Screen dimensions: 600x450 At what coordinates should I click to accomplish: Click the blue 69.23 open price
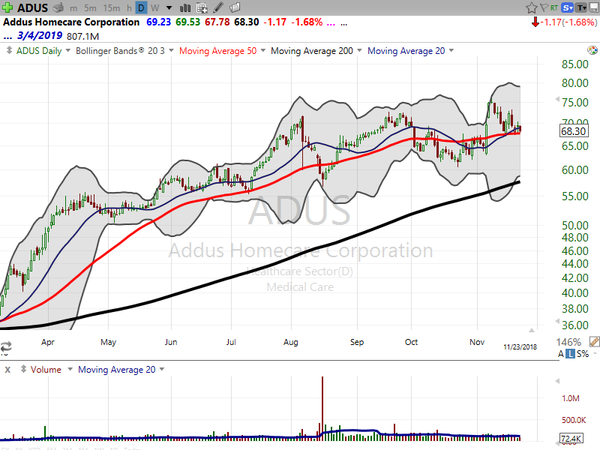point(158,22)
